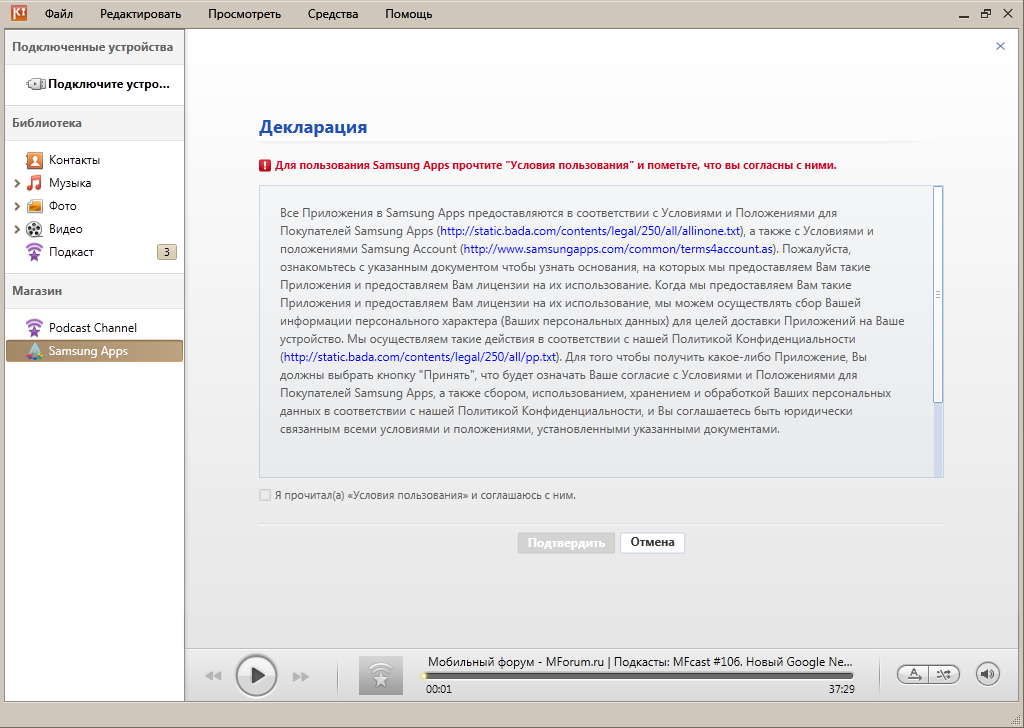
Task: Click the Подтвердить button
Action: 566,543
